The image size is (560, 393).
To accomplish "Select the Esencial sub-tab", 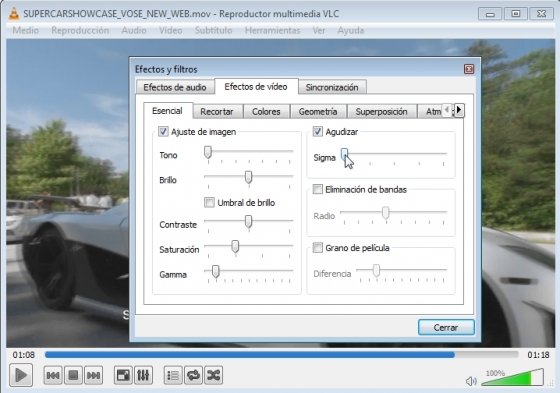I will click(x=168, y=111).
